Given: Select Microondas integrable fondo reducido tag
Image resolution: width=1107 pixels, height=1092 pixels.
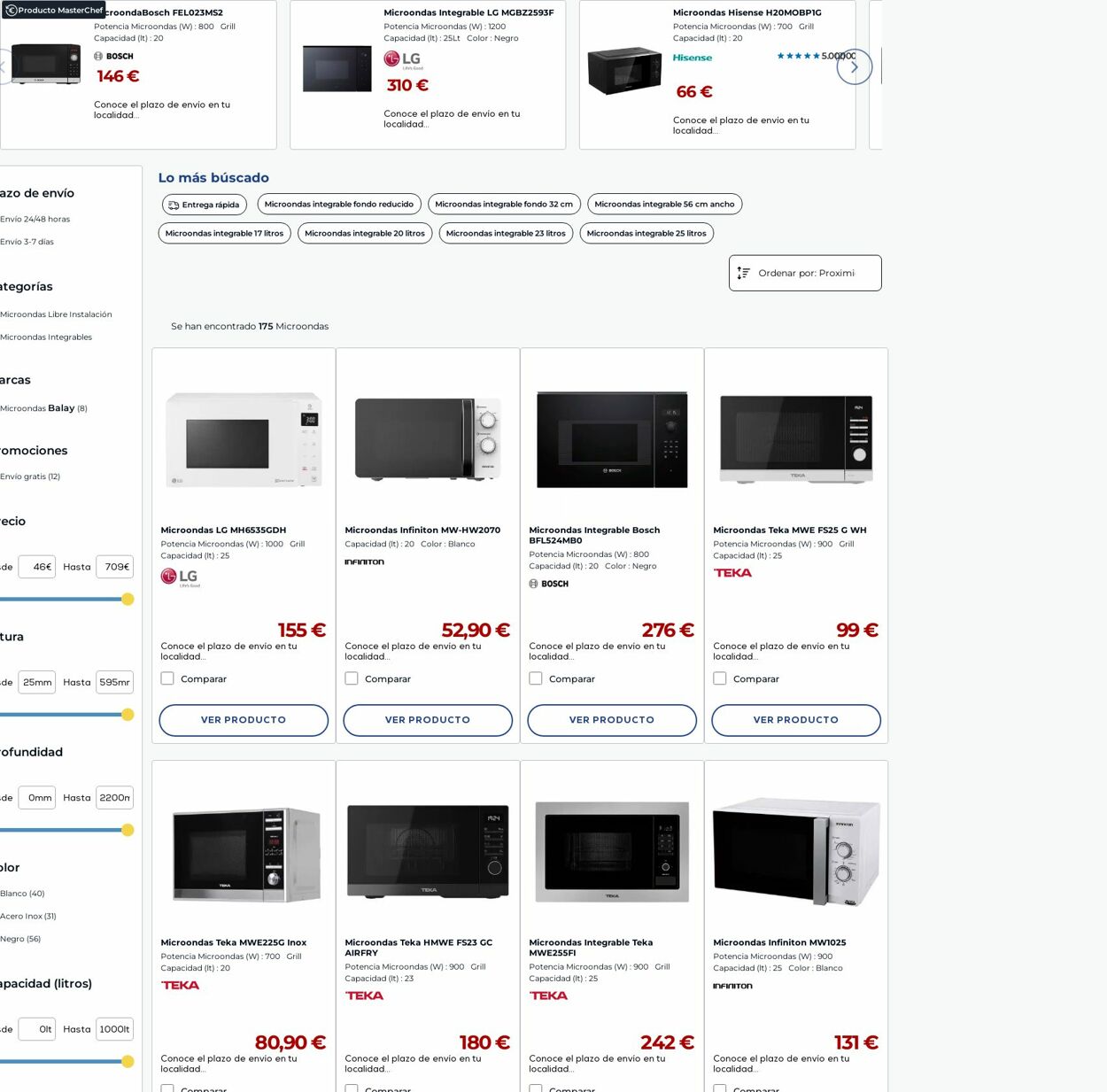Looking at the screenshot, I should click(x=339, y=205).
